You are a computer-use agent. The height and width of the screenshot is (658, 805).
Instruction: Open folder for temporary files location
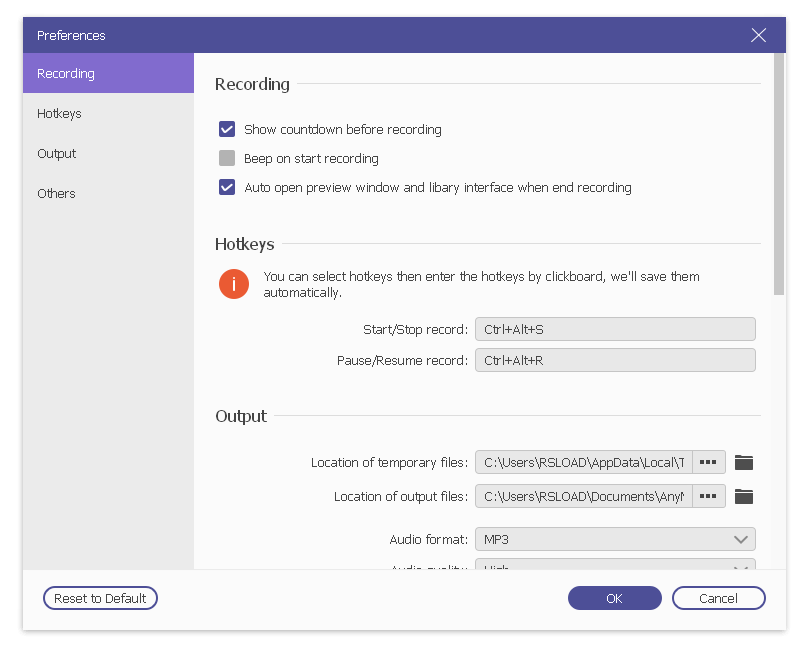click(x=743, y=462)
